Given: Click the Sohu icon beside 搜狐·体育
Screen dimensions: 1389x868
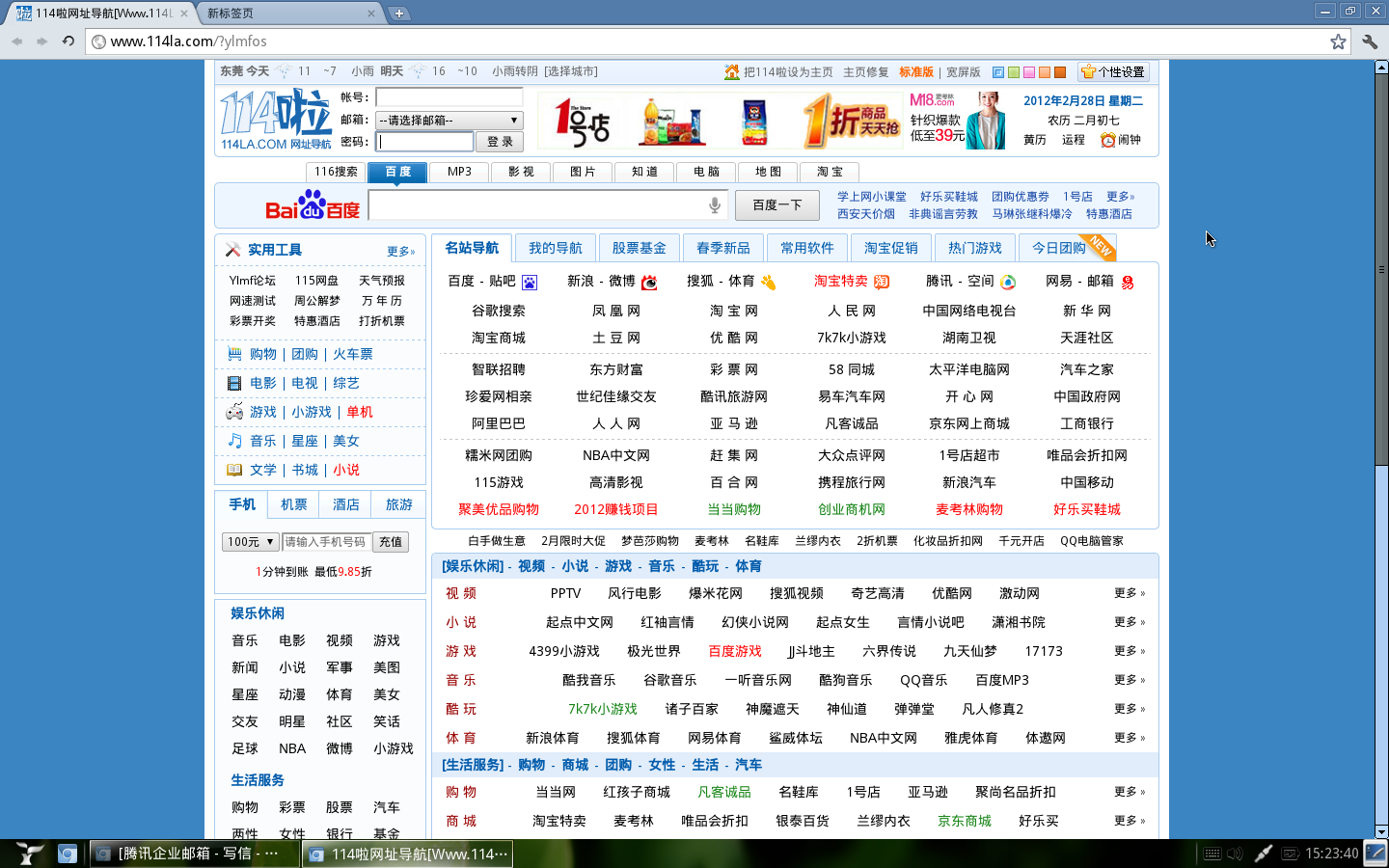Looking at the screenshot, I should pyautogui.click(x=769, y=282).
